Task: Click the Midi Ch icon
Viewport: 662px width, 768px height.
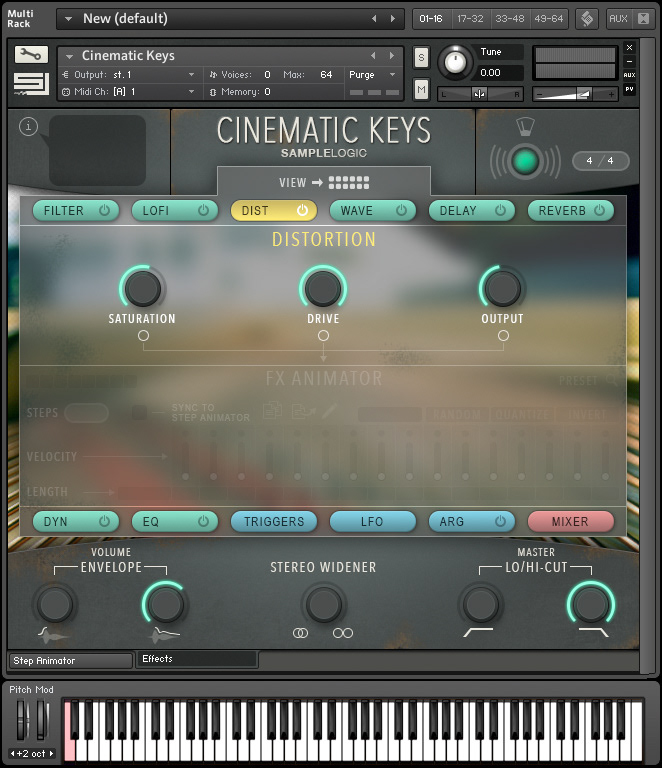Action: tap(66, 92)
